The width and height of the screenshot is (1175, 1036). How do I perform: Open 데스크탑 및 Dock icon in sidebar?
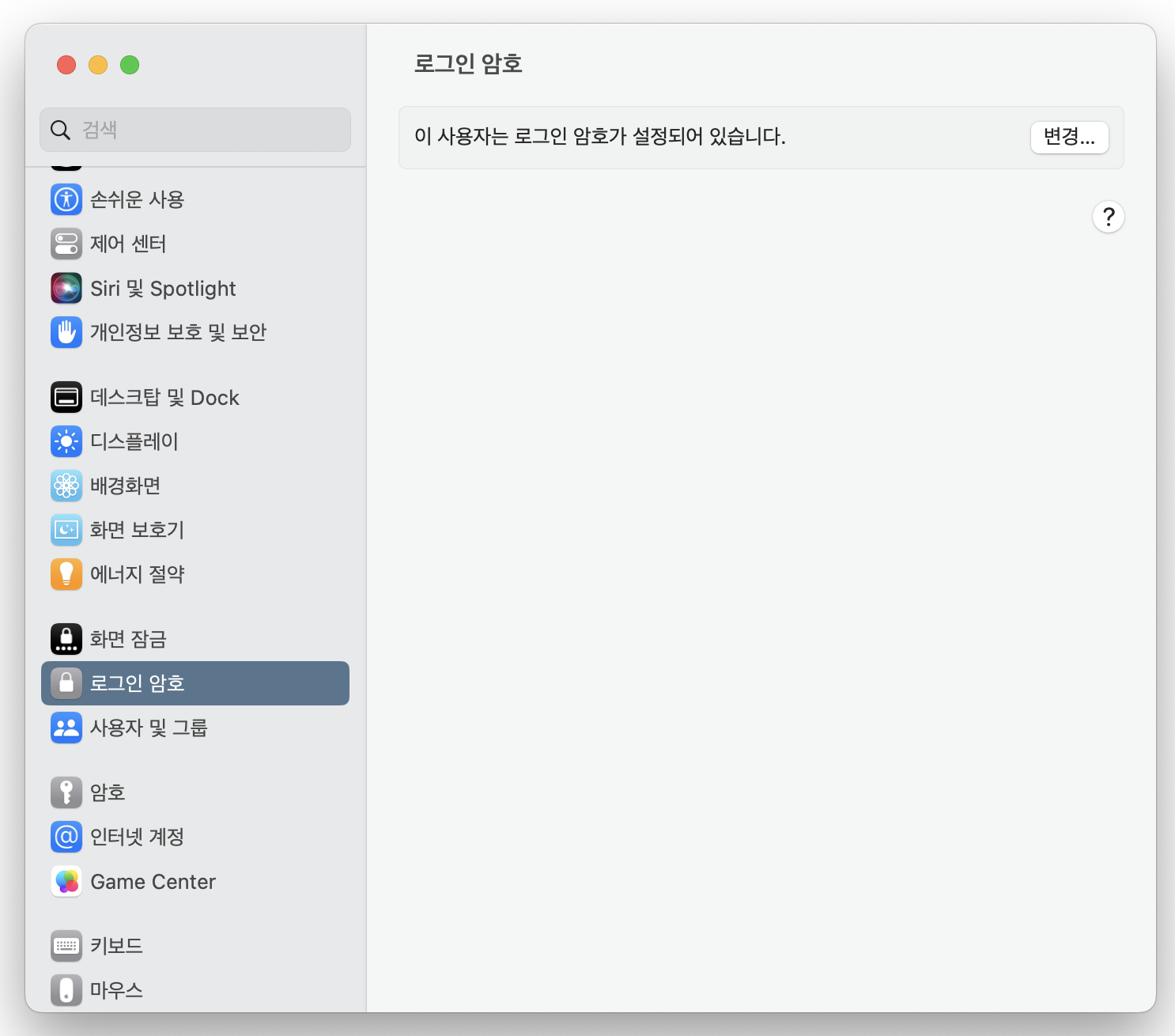[66, 397]
